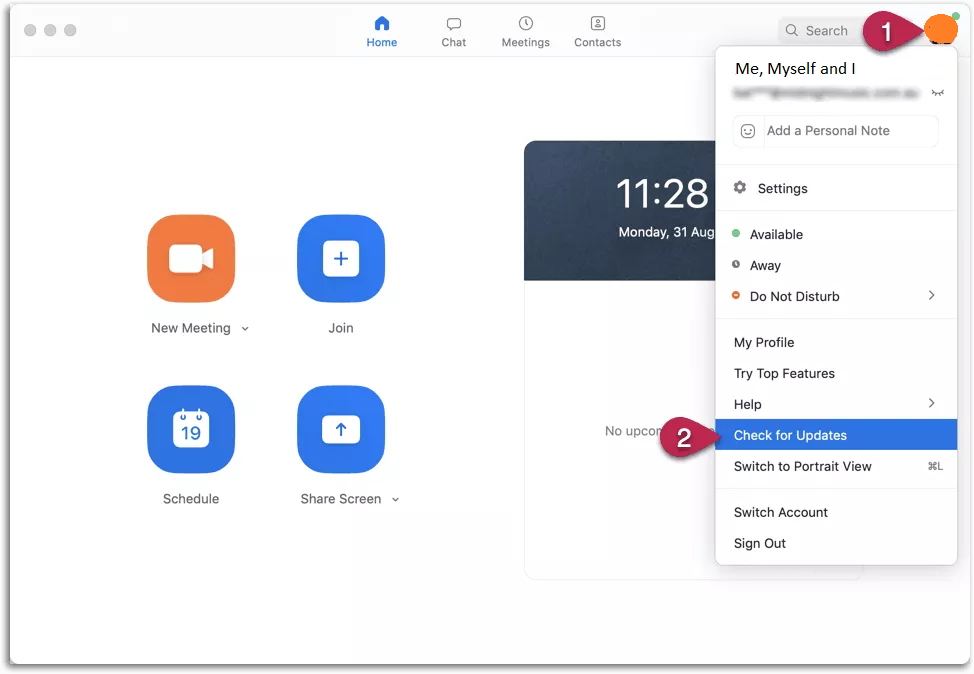
Task: Set status to Away
Action: (765, 265)
